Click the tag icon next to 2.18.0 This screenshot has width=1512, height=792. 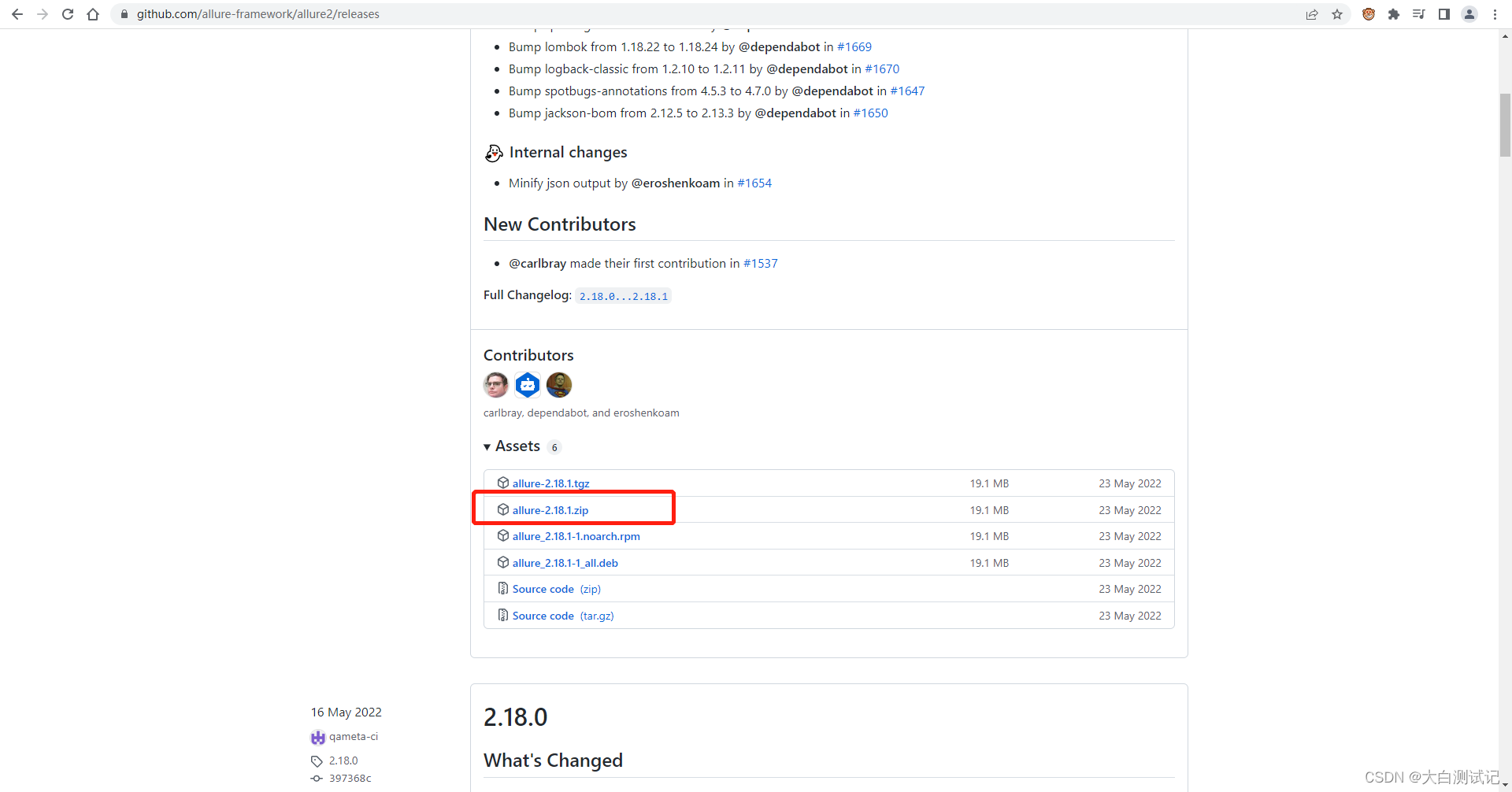click(x=317, y=761)
